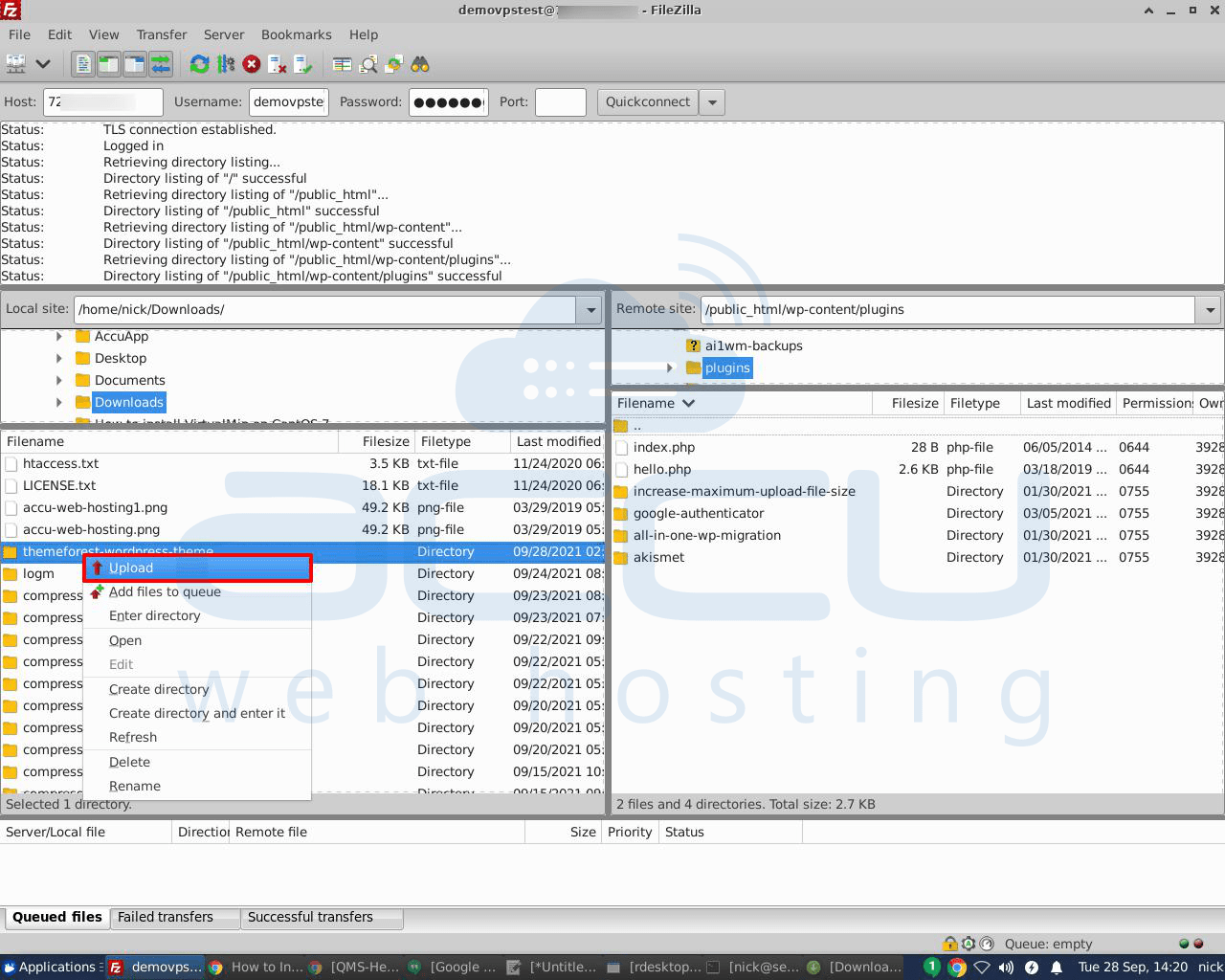Choose Delete in context menu

[x=197, y=762]
